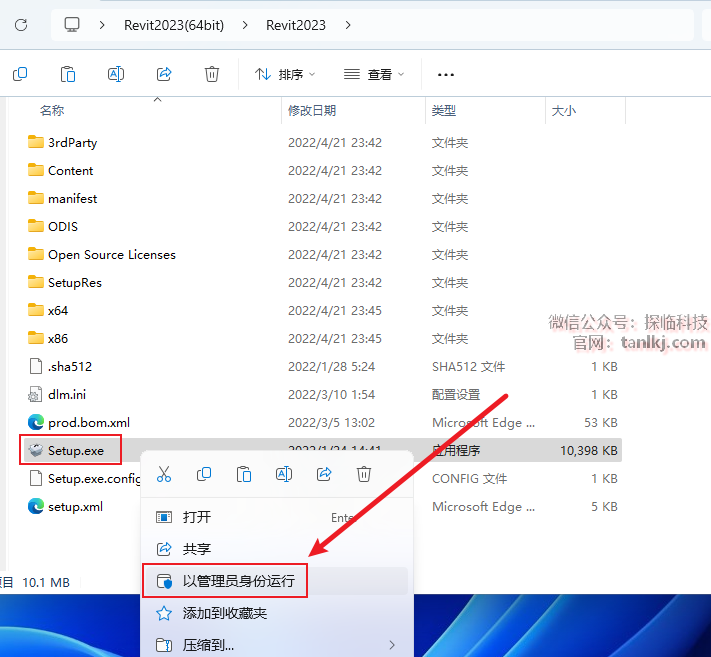Click the delete trash icon in the top toolbar
The image size is (711, 657).
coord(212,74)
